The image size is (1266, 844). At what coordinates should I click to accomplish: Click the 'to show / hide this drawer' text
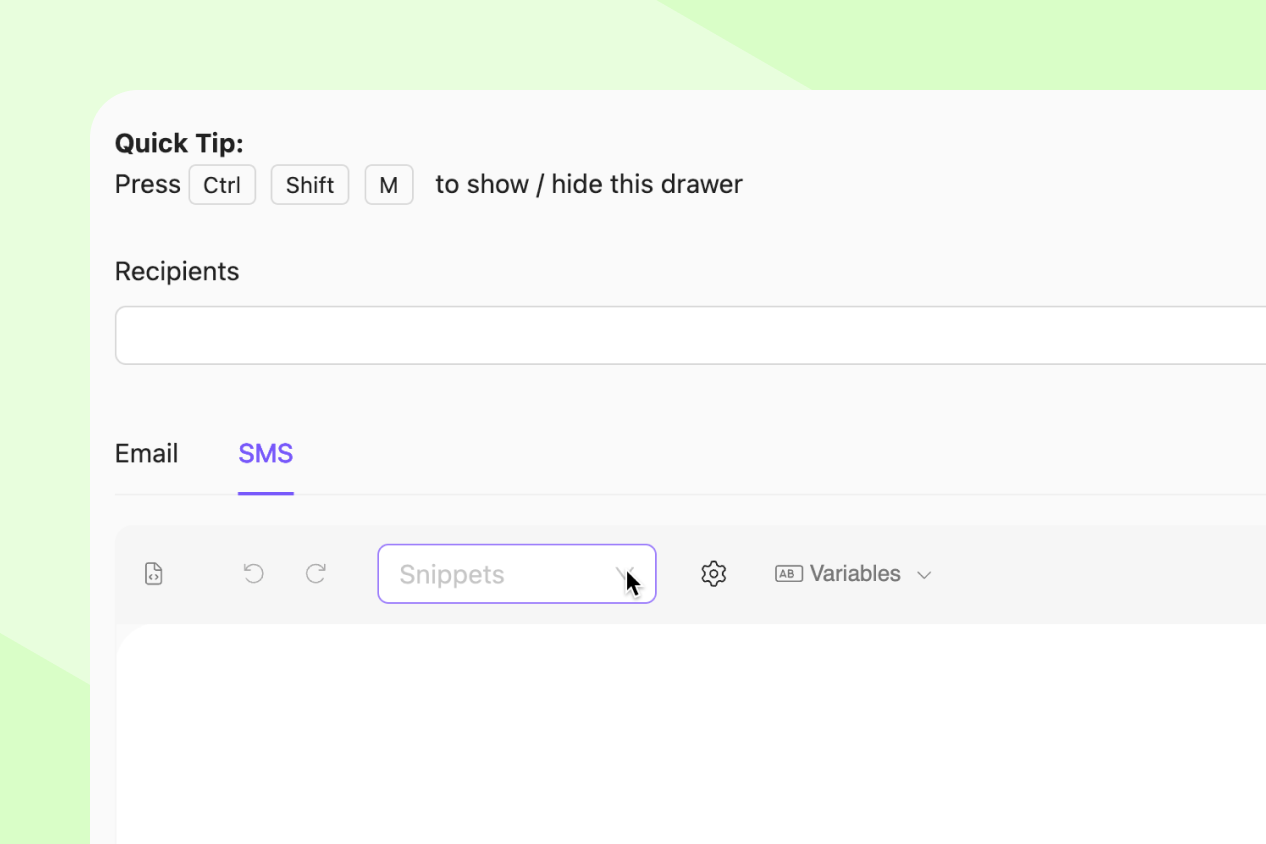click(589, 185)
